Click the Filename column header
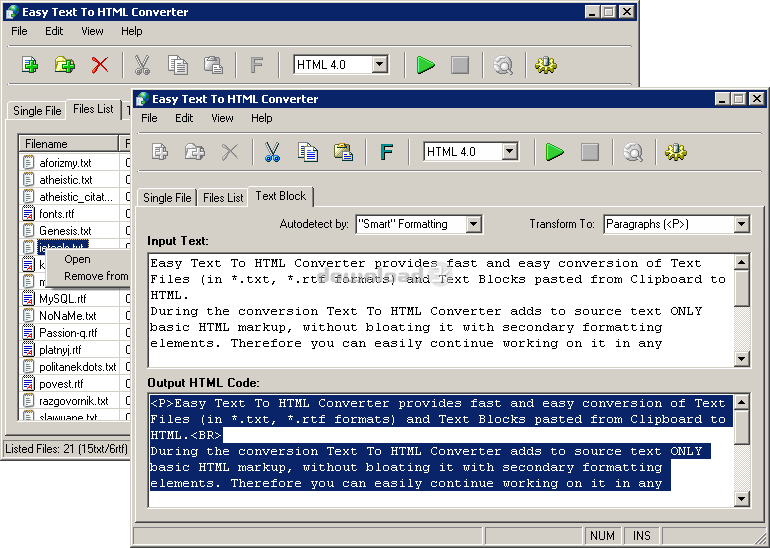770x548 pixels. pyautogui.click(x=65, y=144)
